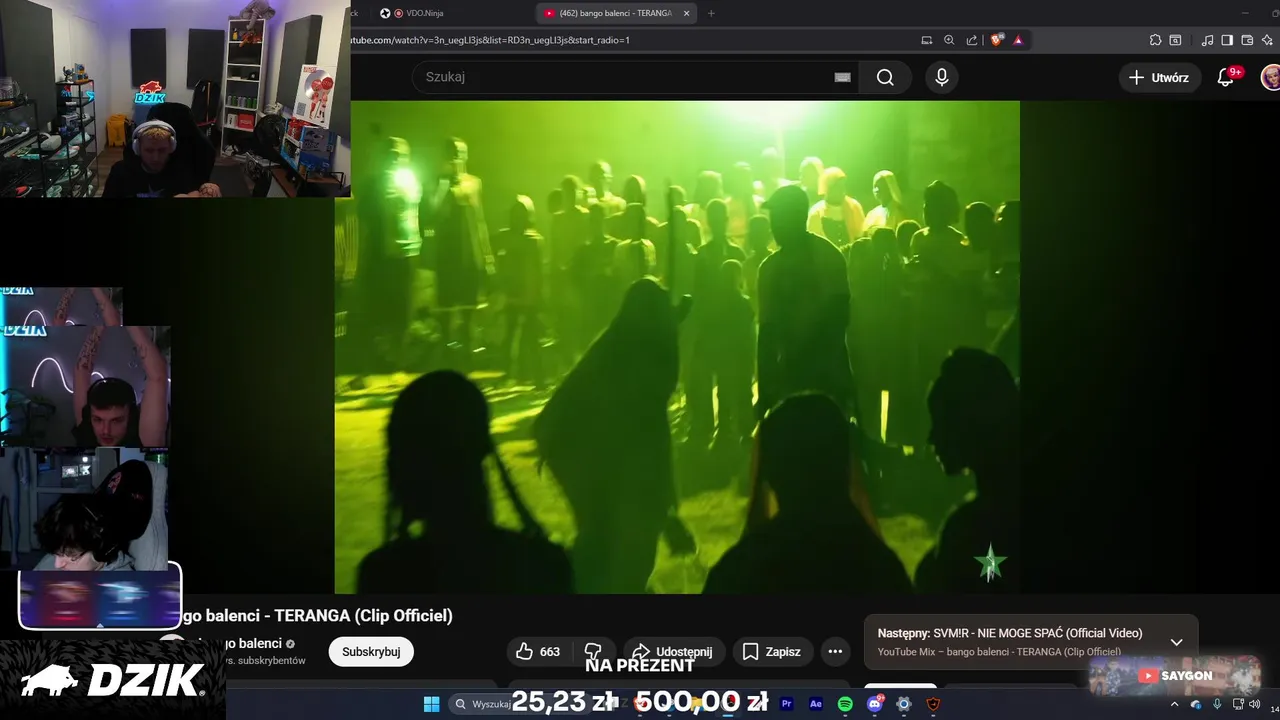Open the media playlist music note icon
The width and height of the screenshot is (1280, 720).
(1207, 40)
